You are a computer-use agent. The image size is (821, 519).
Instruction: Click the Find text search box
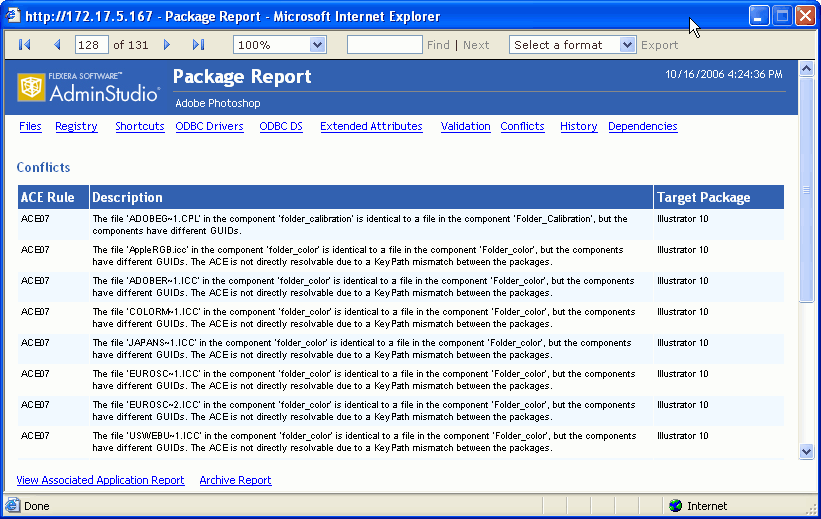click(384, 45)
